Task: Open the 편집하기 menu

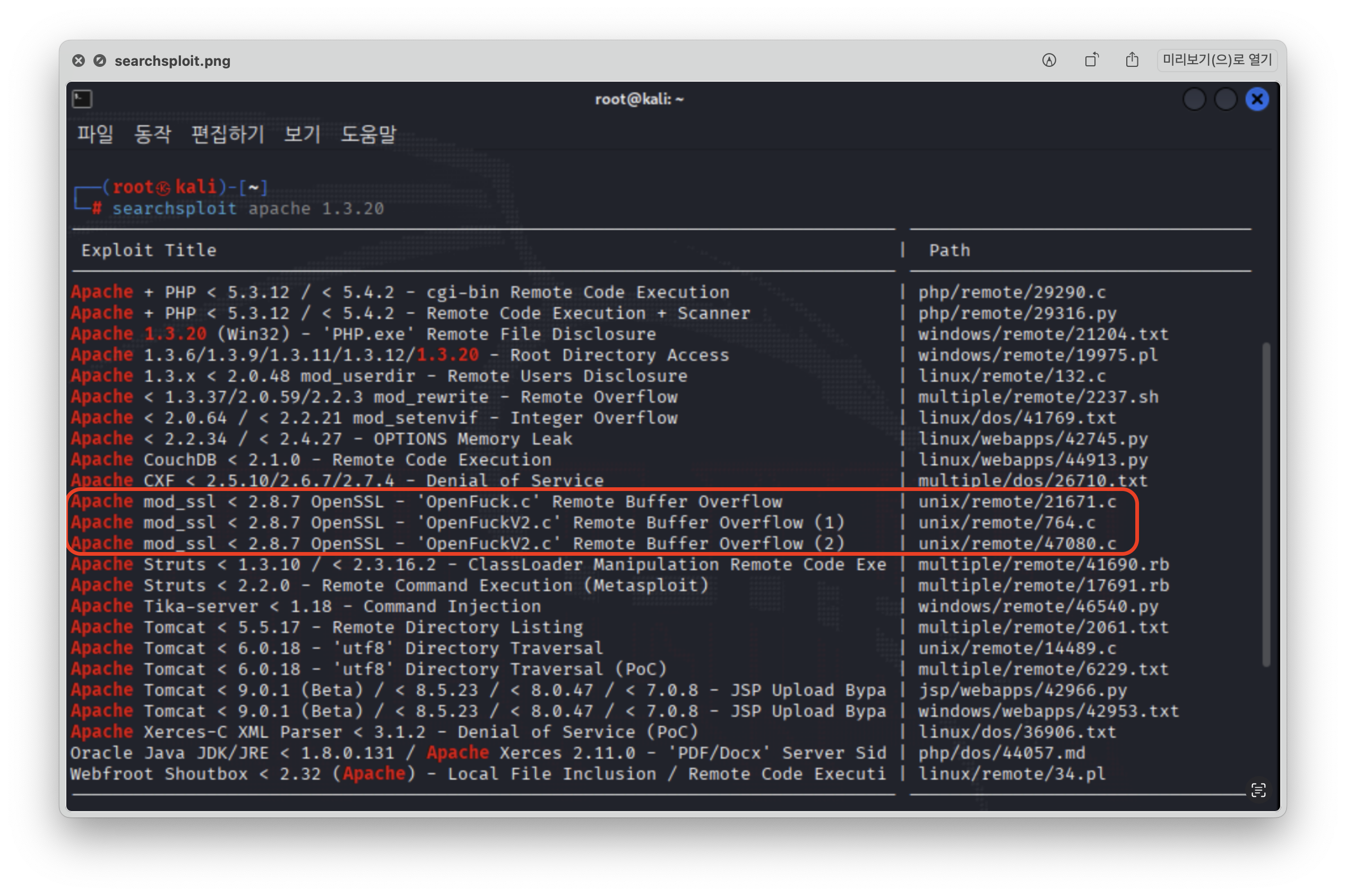Action: coord(227,134)
